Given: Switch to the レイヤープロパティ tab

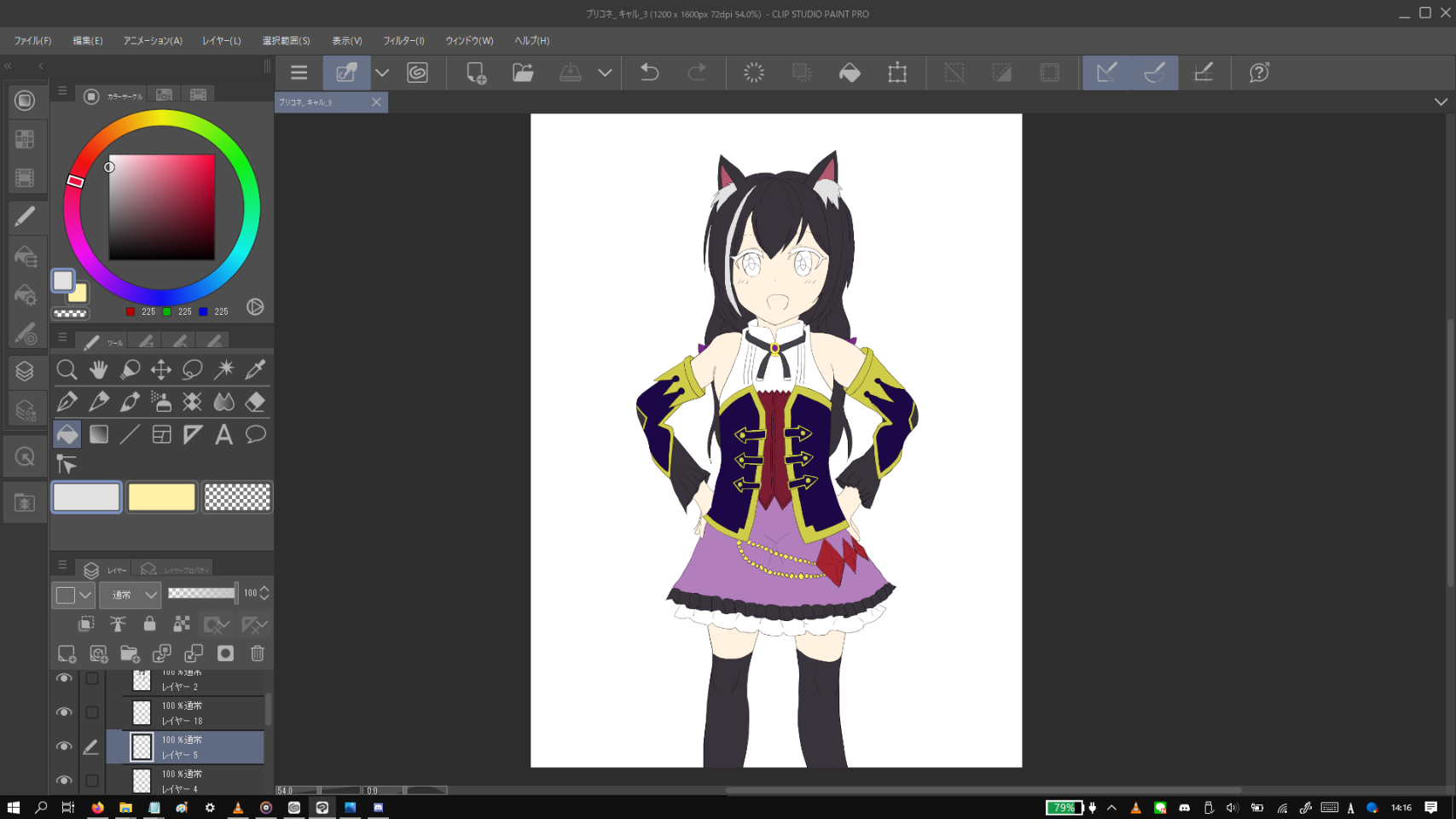Looking at the screenshot, I should tap(176, 569).
